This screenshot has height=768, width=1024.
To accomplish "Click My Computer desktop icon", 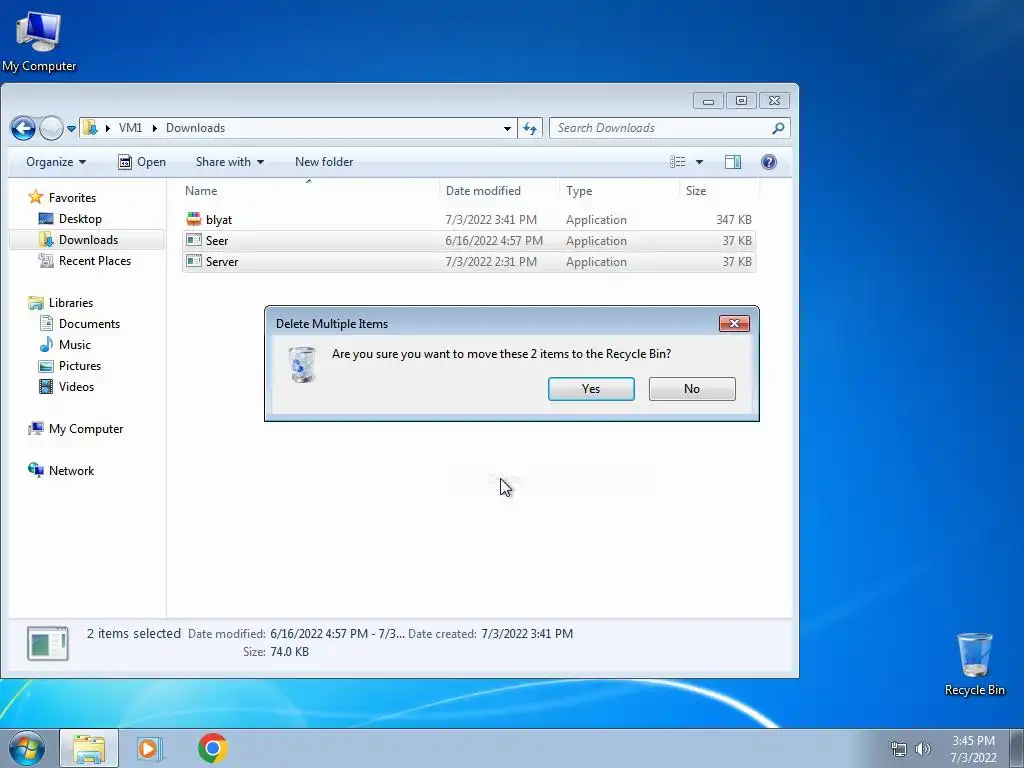I will pyautogui.click(x=39, y=42).
